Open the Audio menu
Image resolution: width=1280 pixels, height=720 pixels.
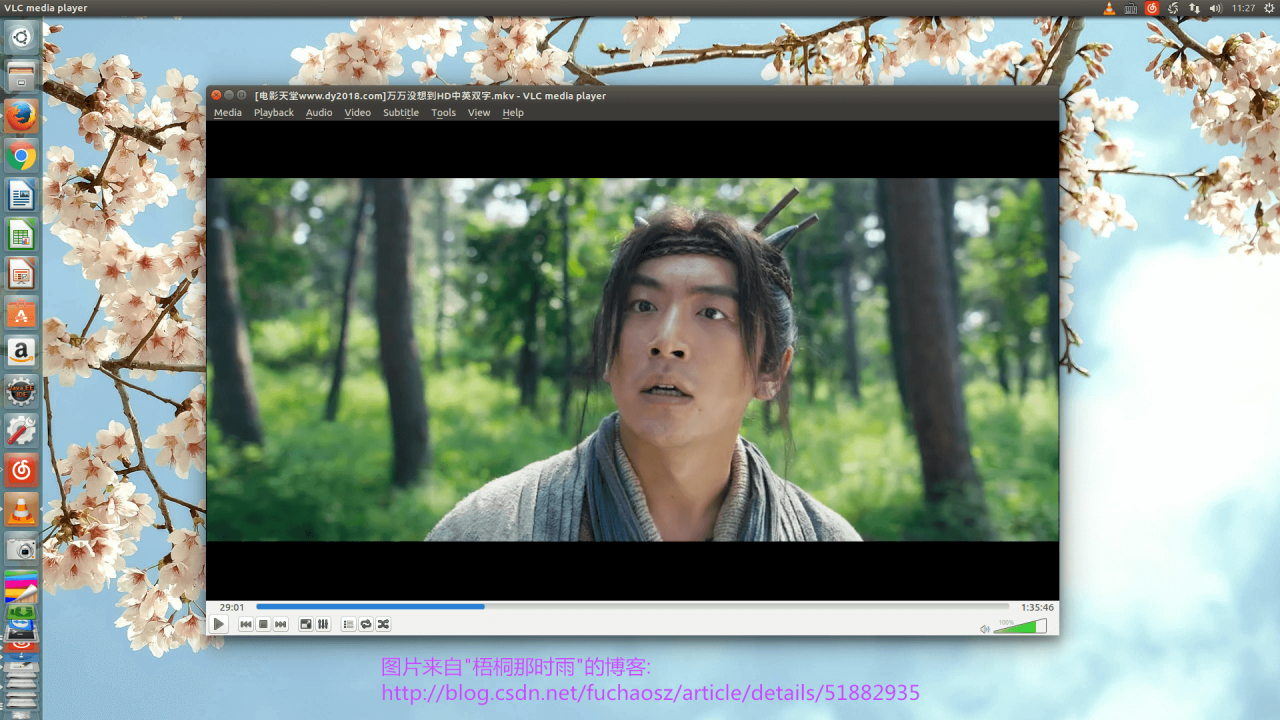pyautogui.click(x=319, y=113)
